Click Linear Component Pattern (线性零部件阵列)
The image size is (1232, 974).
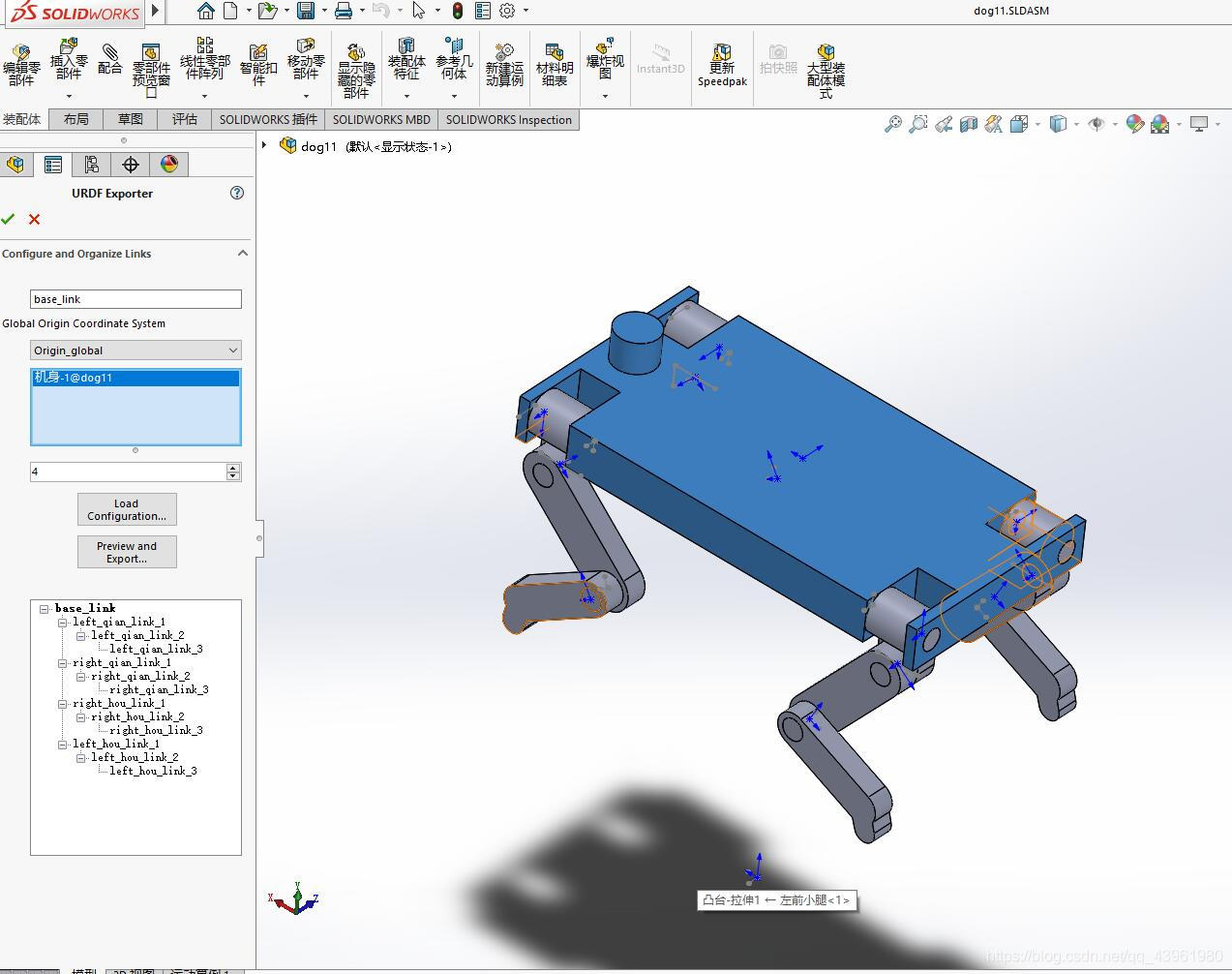[x=204, y=60]
